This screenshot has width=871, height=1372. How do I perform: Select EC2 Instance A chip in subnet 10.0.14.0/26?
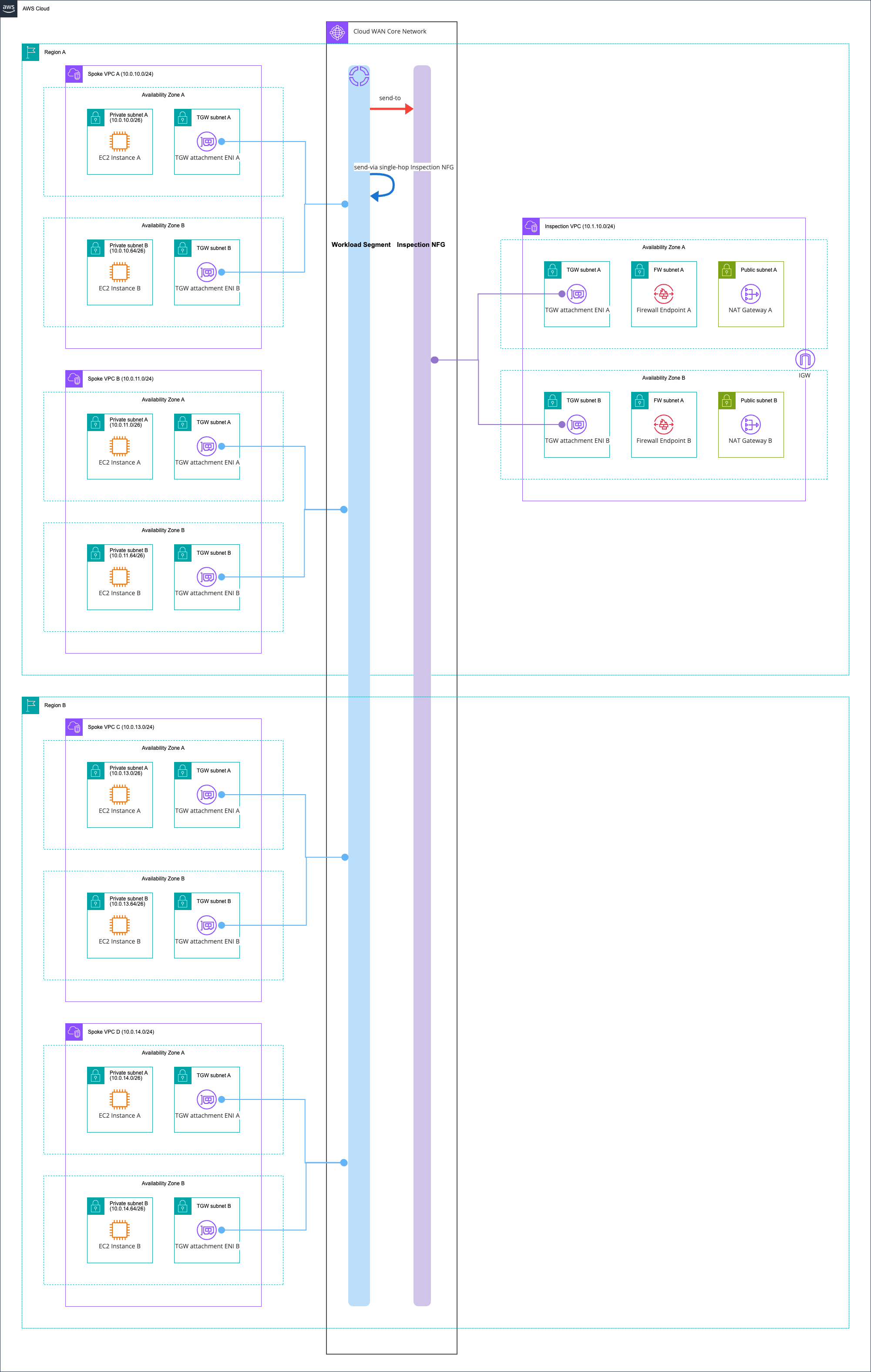120,1099
